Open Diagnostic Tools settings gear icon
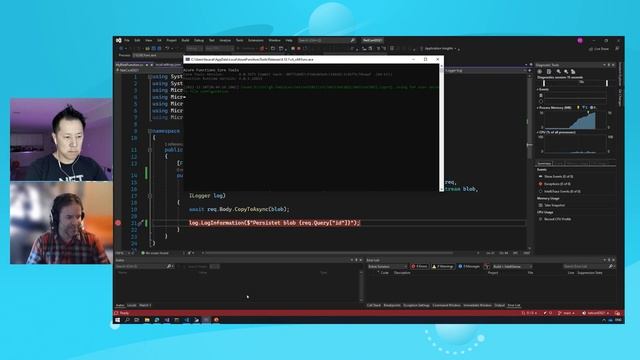This screenshot has height=360, width=640. 540,71
